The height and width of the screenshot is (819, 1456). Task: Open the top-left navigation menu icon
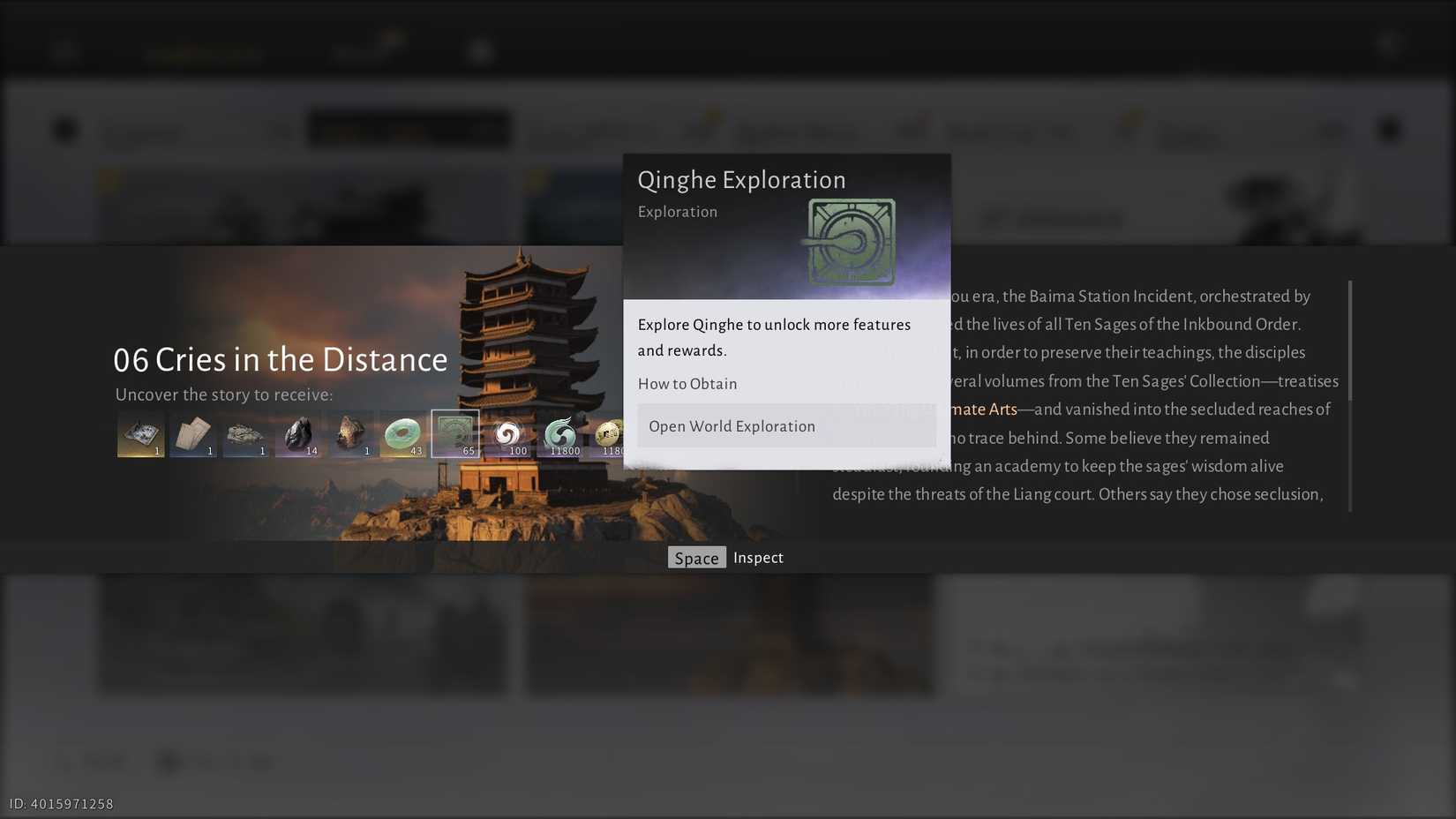(x=64, y=50)
